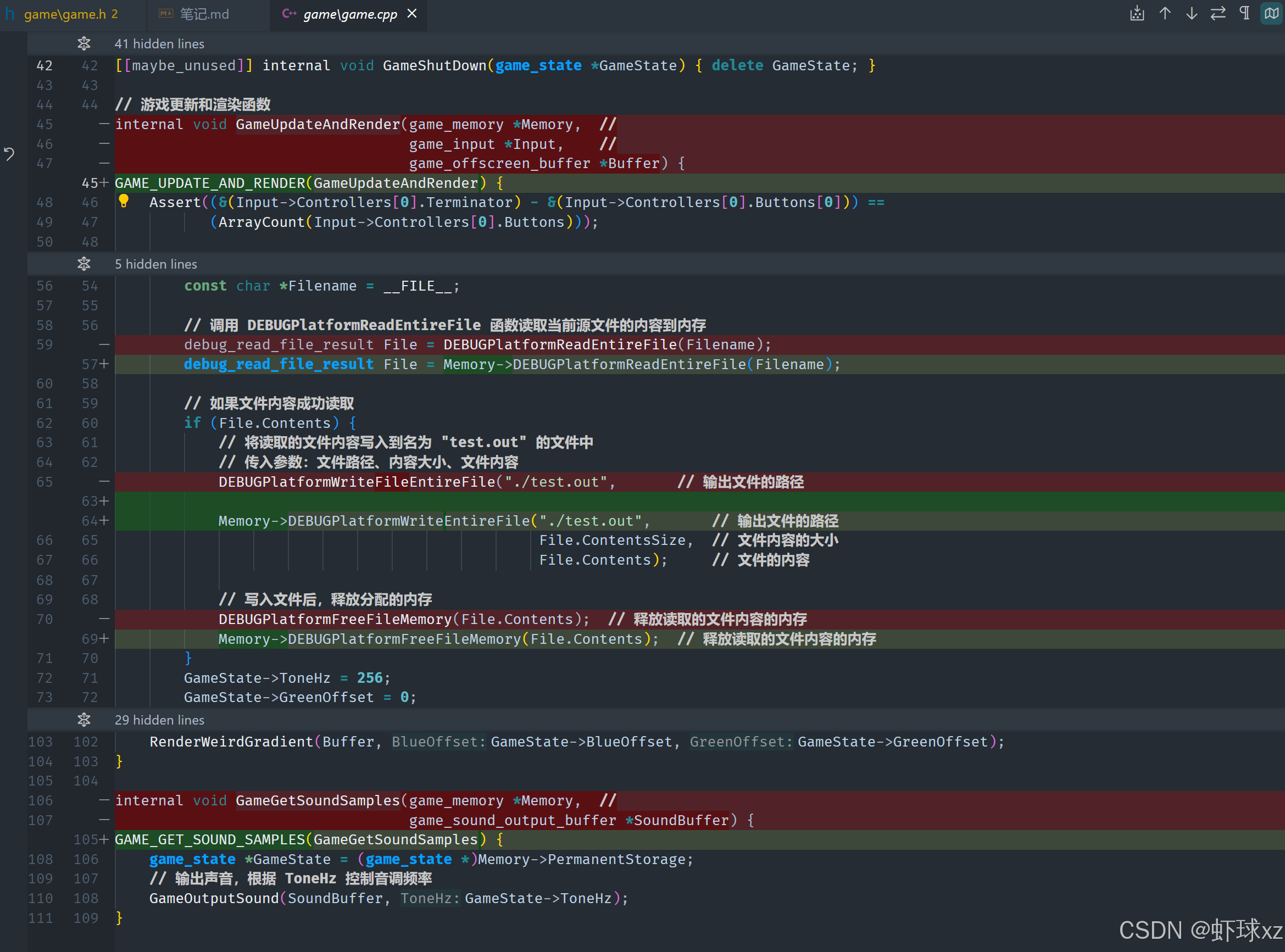Click unfold icon beside 5 hidden lines
The width and height of the screenshot is (1285, 952).
point(84,264)
